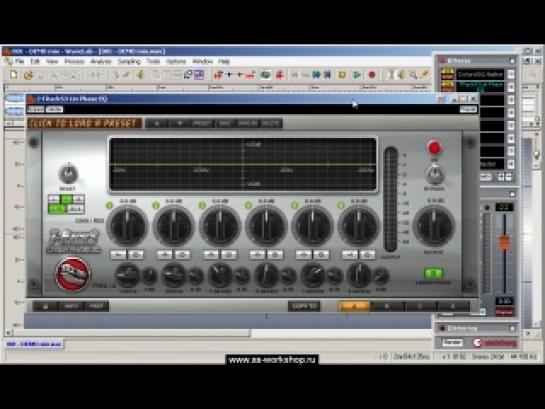Image resolution: width=545 pixels, height=409 pixels.
Task: Click the yellow square icon in WaveLab toolbar
Action: click(x=342, y=75)
